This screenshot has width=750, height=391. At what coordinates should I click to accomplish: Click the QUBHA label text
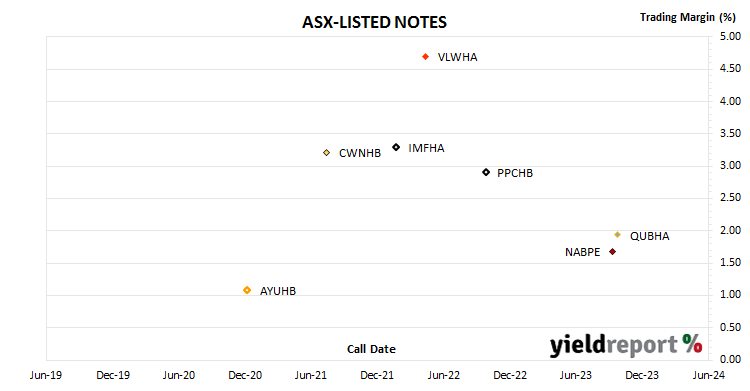tap(650, 236)
